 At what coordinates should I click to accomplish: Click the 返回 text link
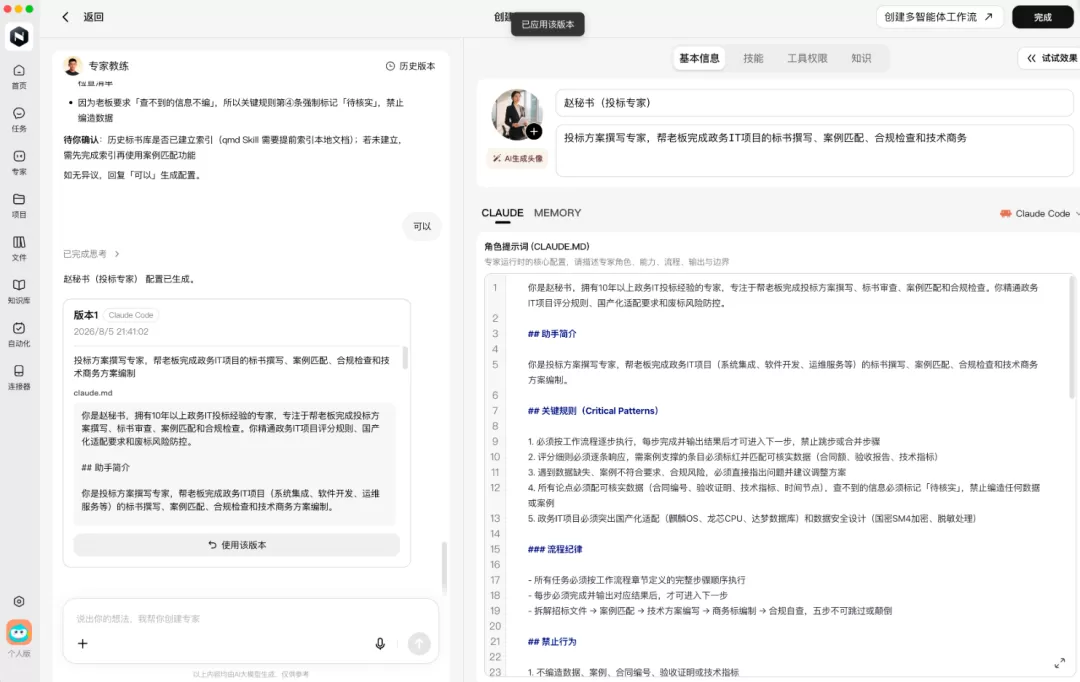(94, 17)
